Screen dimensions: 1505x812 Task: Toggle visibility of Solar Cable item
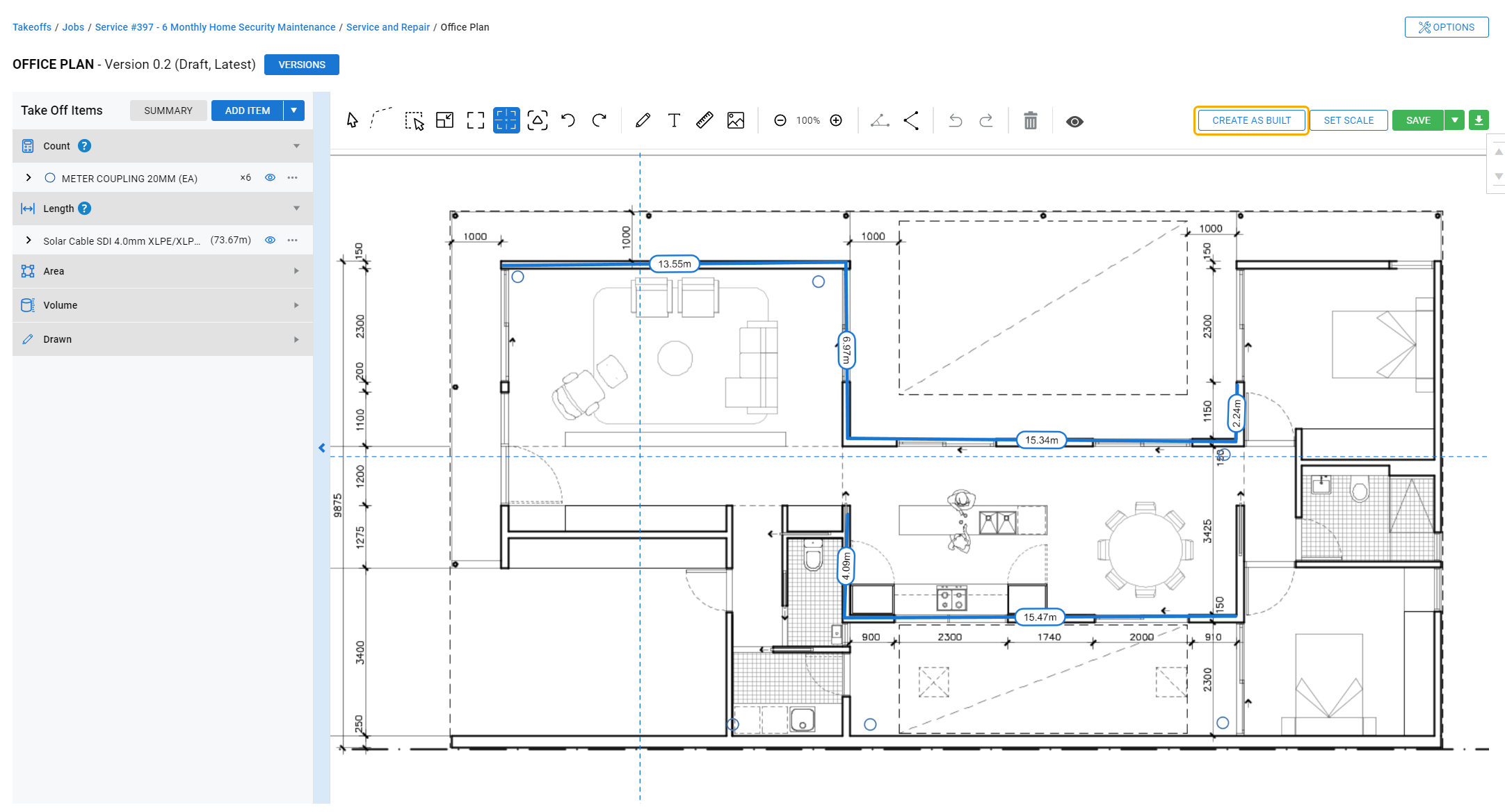click(271, 241)
